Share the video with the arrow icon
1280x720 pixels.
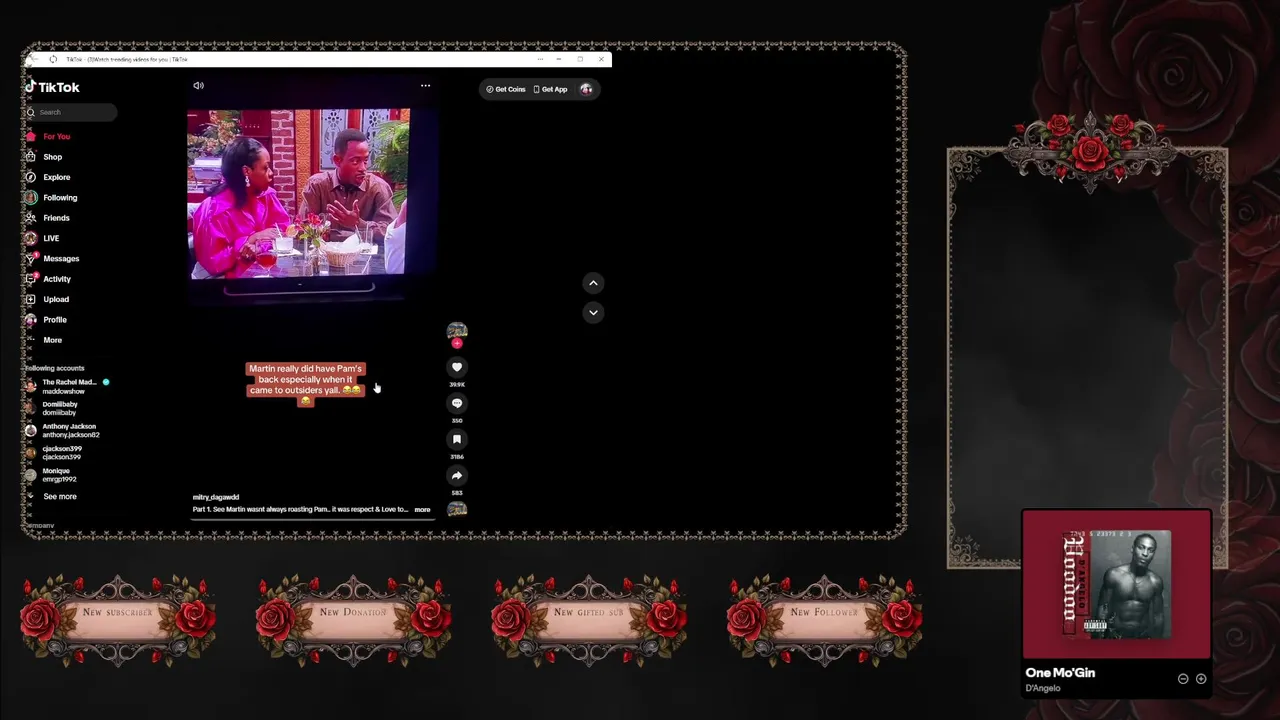[457, 475]
